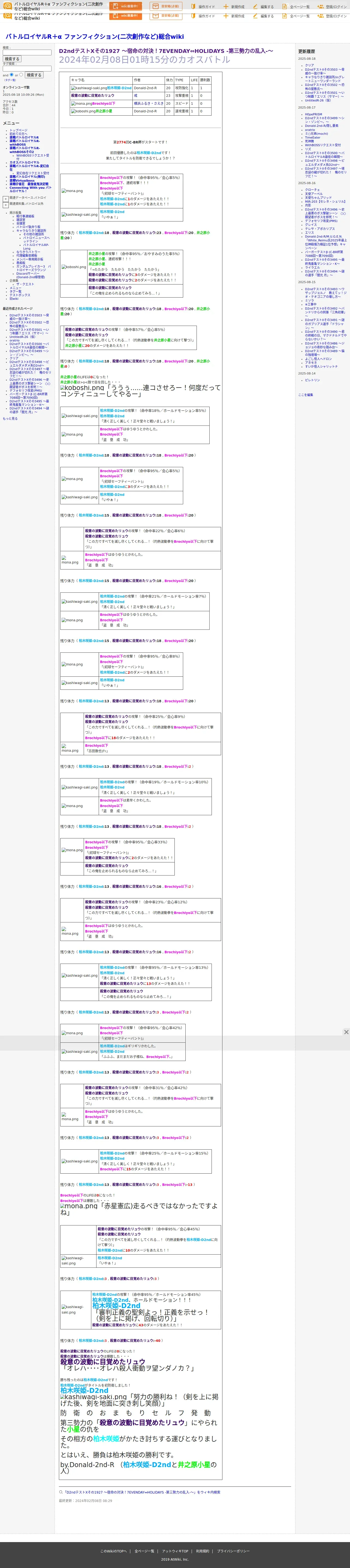This screenshot has width=350, height=1568.
Task: Open ※工事中 in update history
Action: pyautogui.click(x=310, y=304)
